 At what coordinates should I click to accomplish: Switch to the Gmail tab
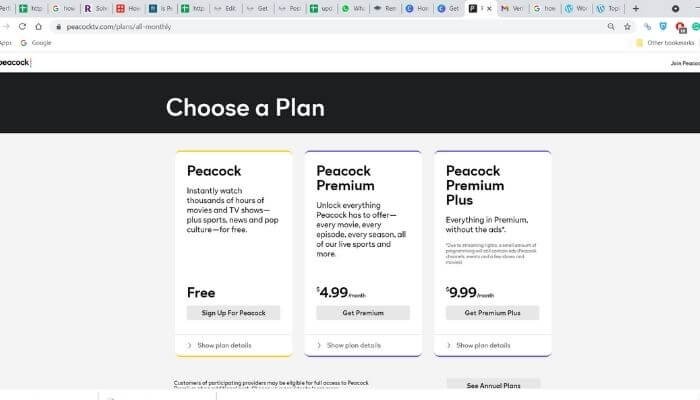512,8
